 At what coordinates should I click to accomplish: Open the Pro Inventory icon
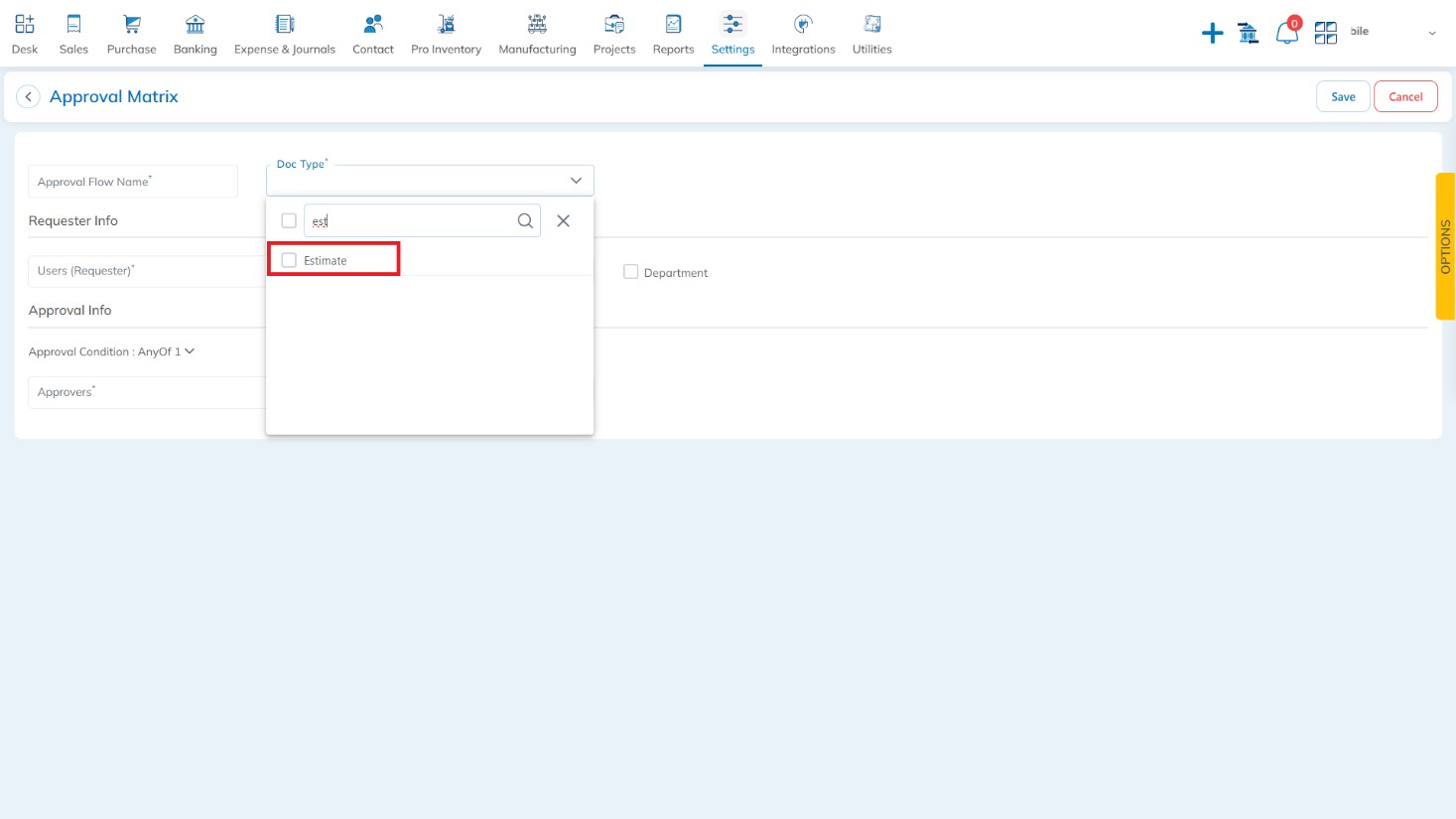point(447,24)
